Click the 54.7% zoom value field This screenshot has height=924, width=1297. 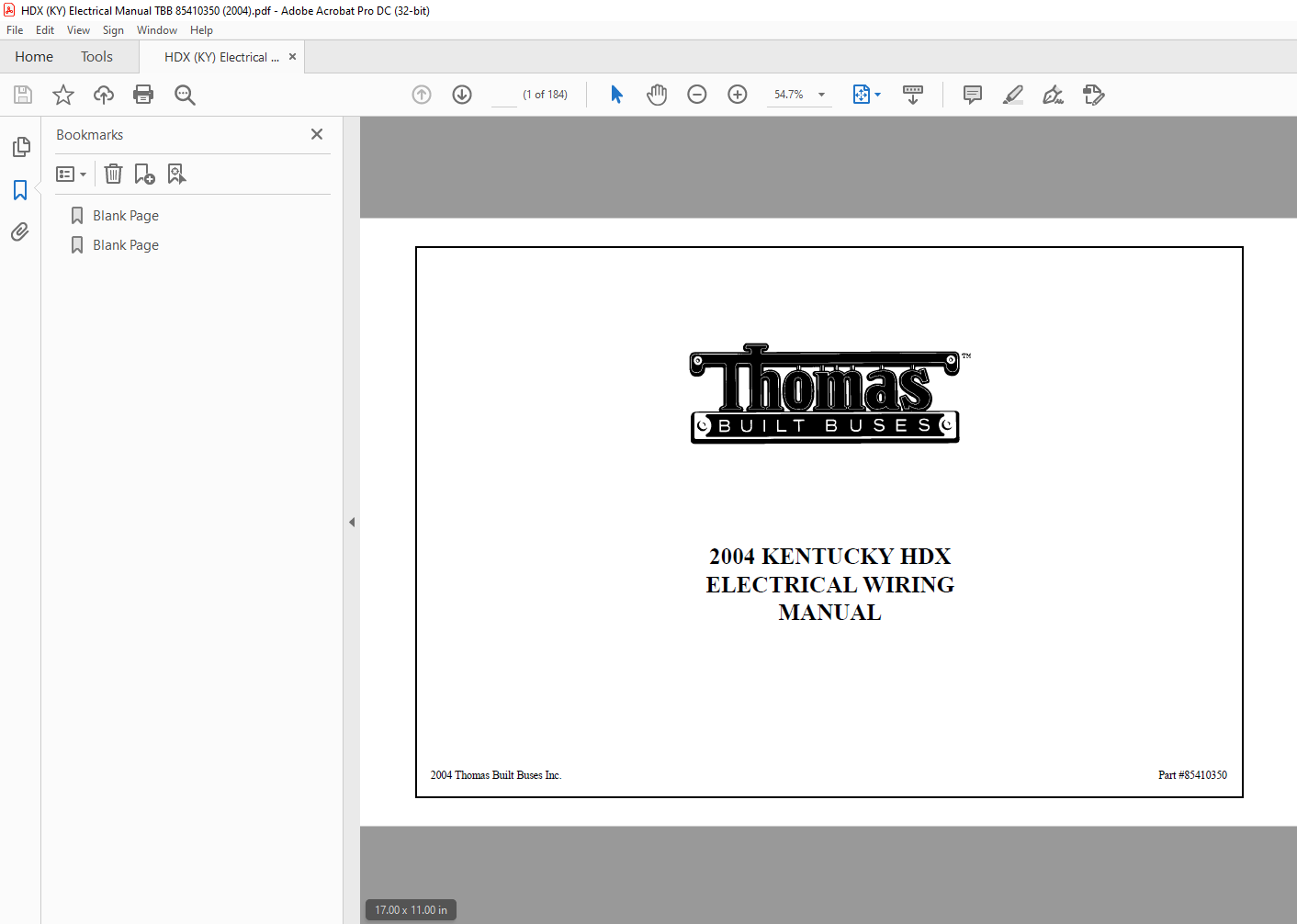(789, 95)
